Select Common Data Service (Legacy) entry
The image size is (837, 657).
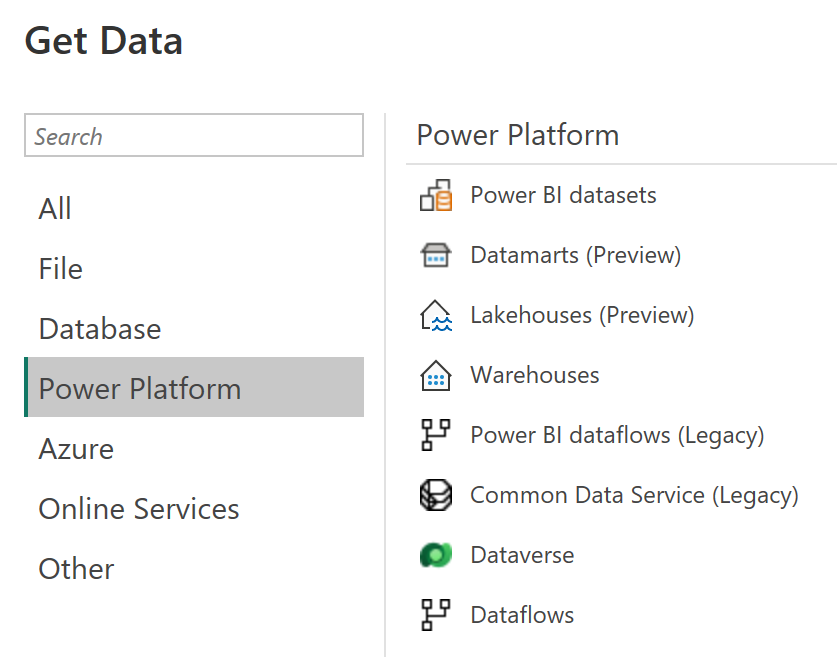pyautogui.click(x=634, y=495)
